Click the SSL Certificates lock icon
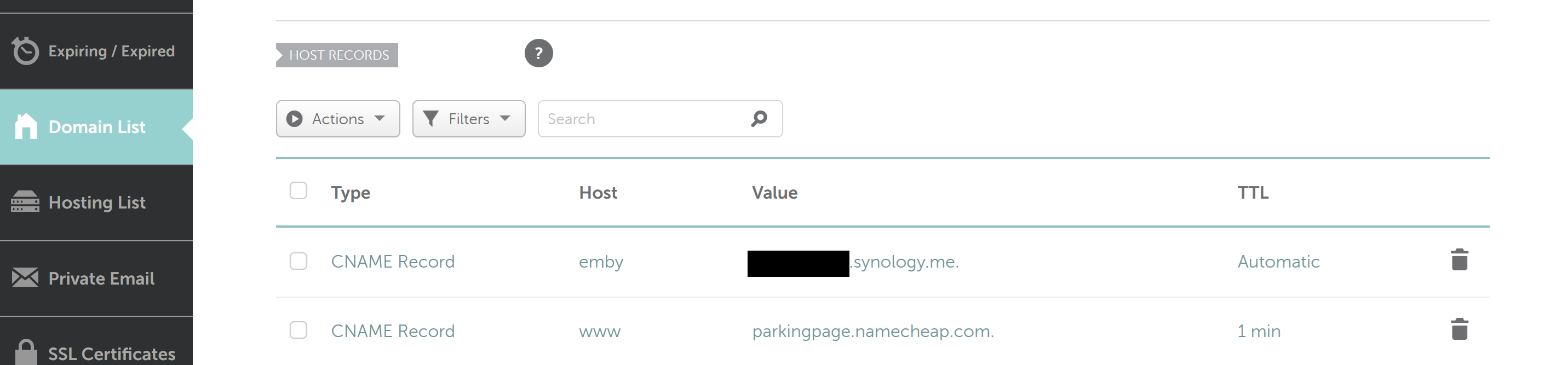 (25, 352)
